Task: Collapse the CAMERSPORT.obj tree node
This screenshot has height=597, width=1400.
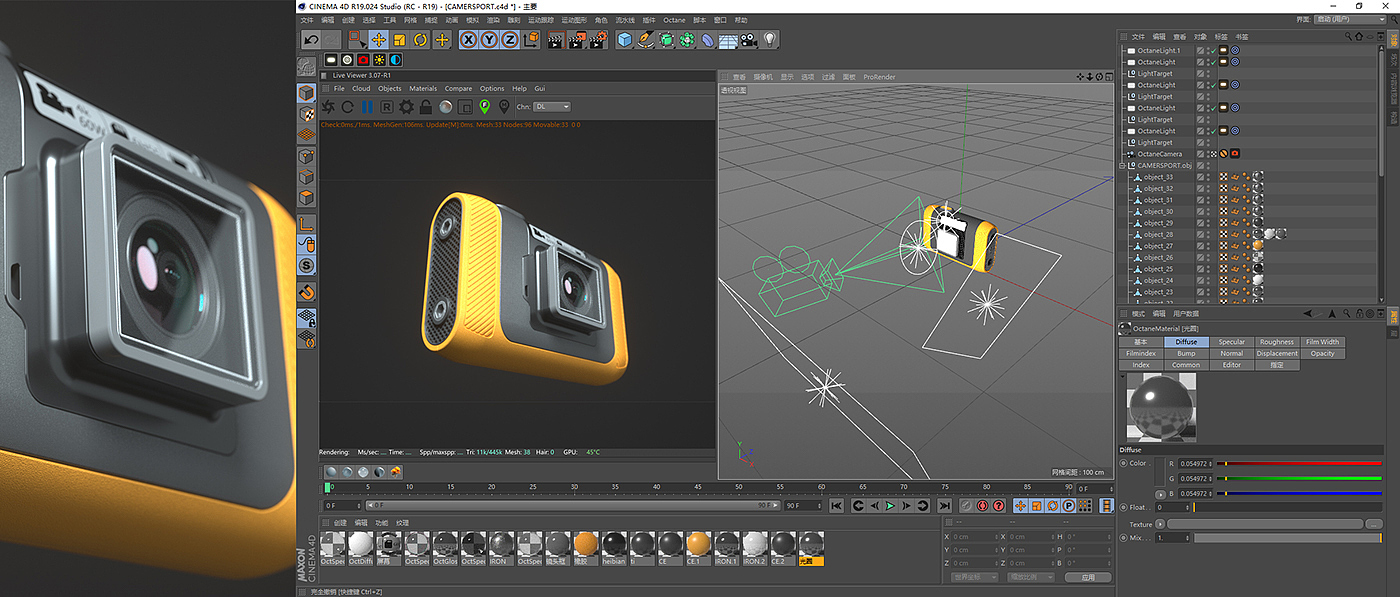Action: coord(1122,166)
